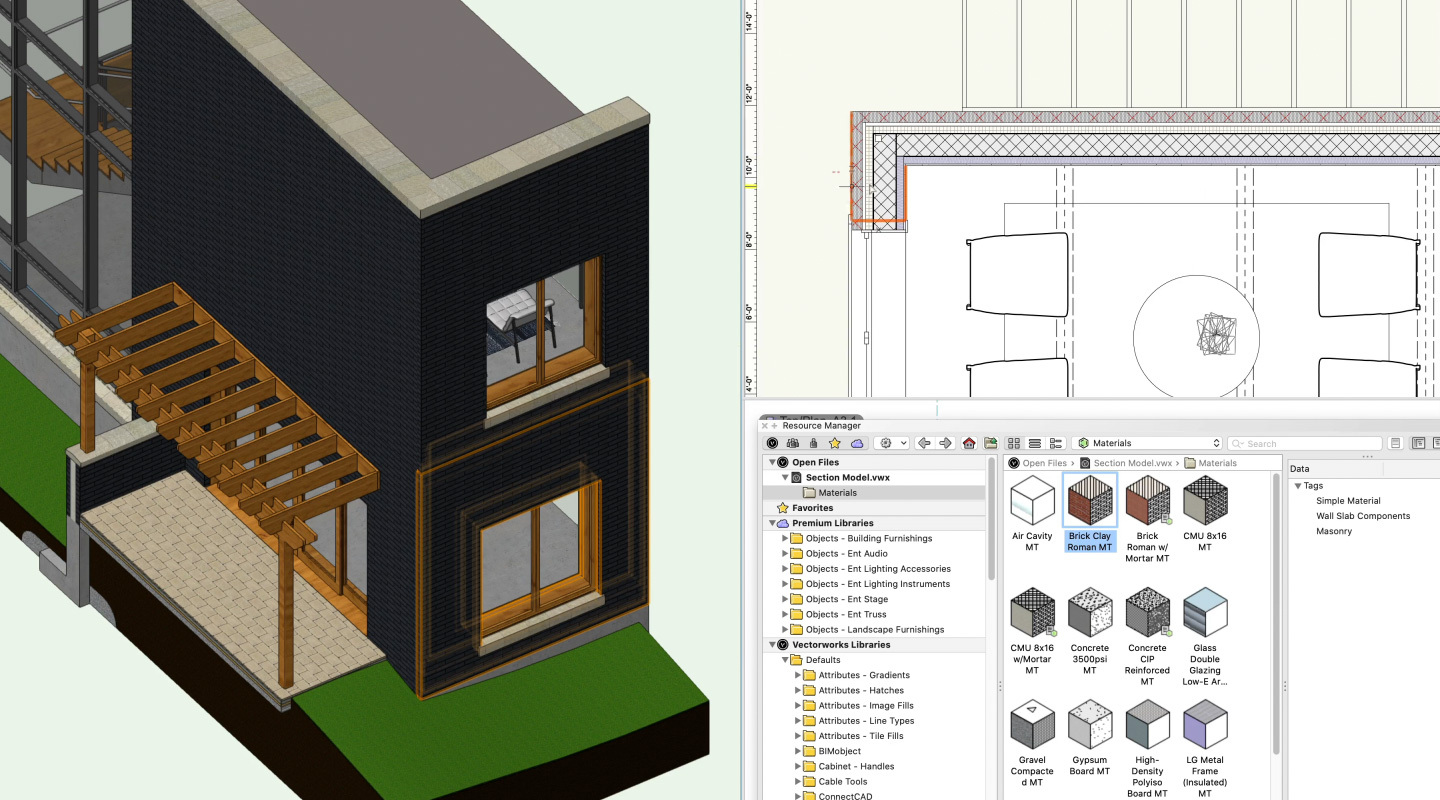Select Brick Clay Roman MT material
Viewport: 1440px width, 800px height.
tap(1089, 513)
